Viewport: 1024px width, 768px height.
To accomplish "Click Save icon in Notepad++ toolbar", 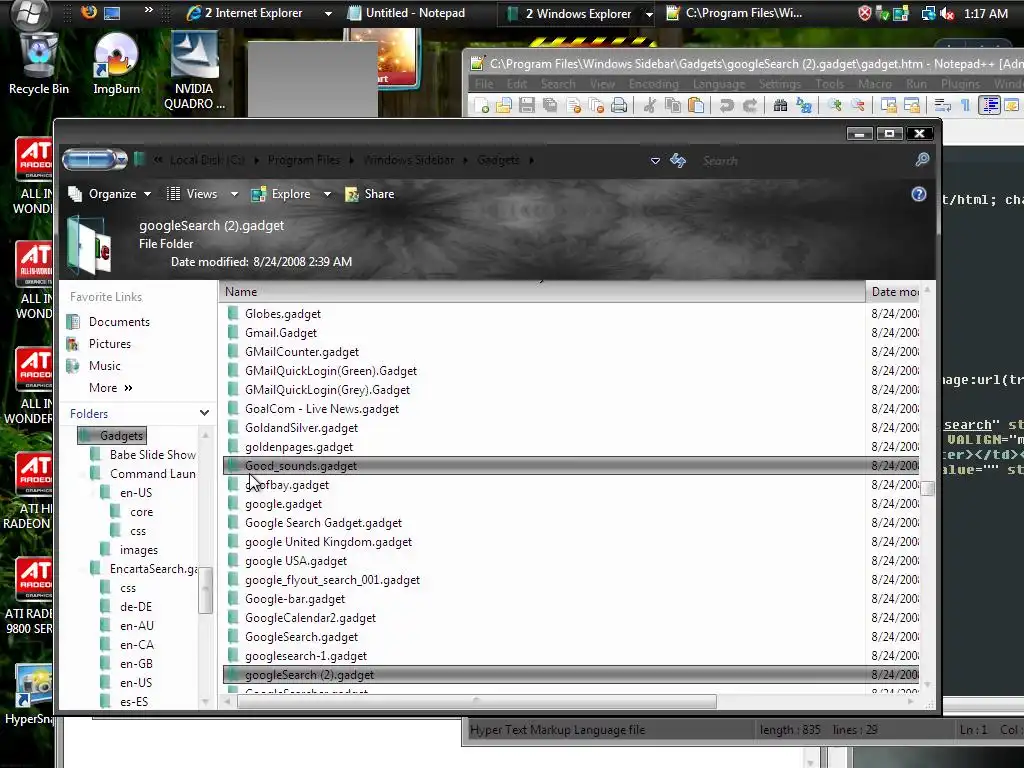I will pos(526,105).
